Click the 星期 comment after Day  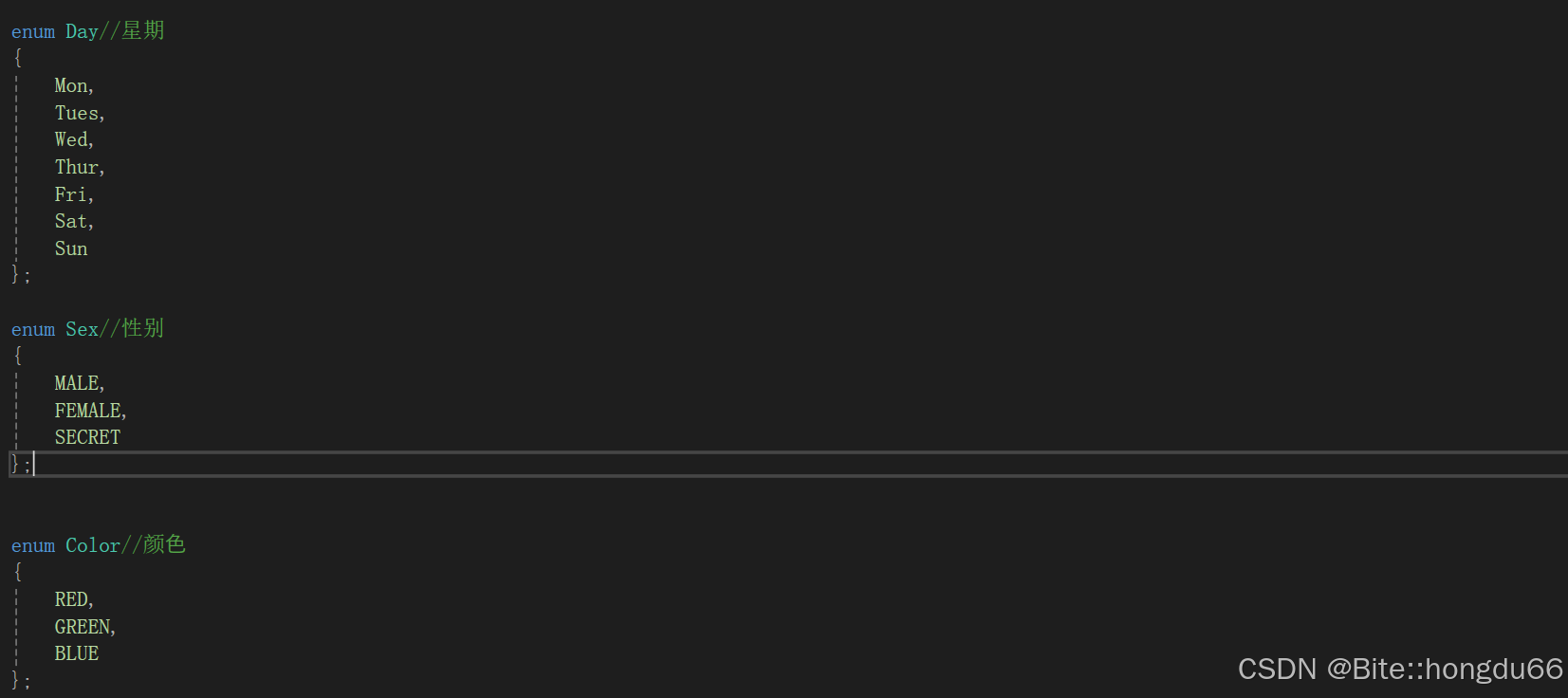[143, 31]
